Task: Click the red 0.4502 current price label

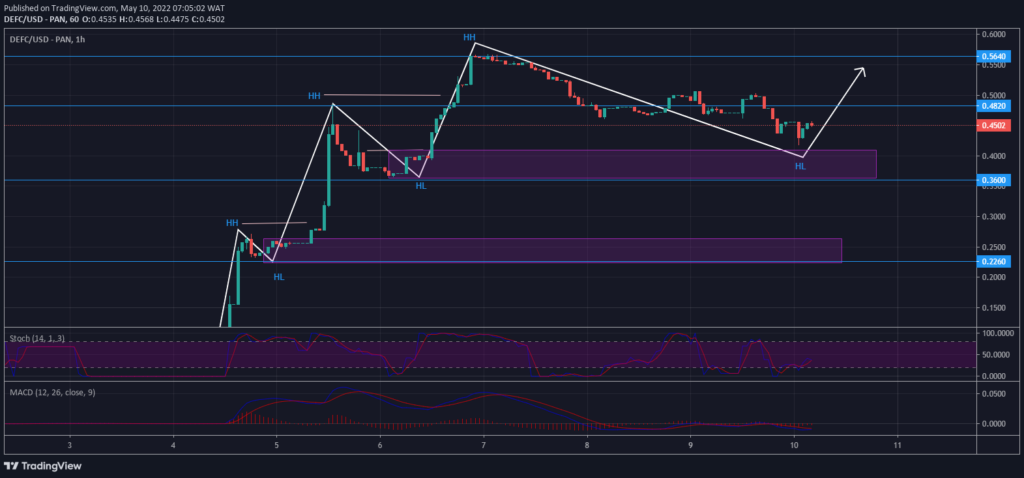Action: tap(993, 125)
